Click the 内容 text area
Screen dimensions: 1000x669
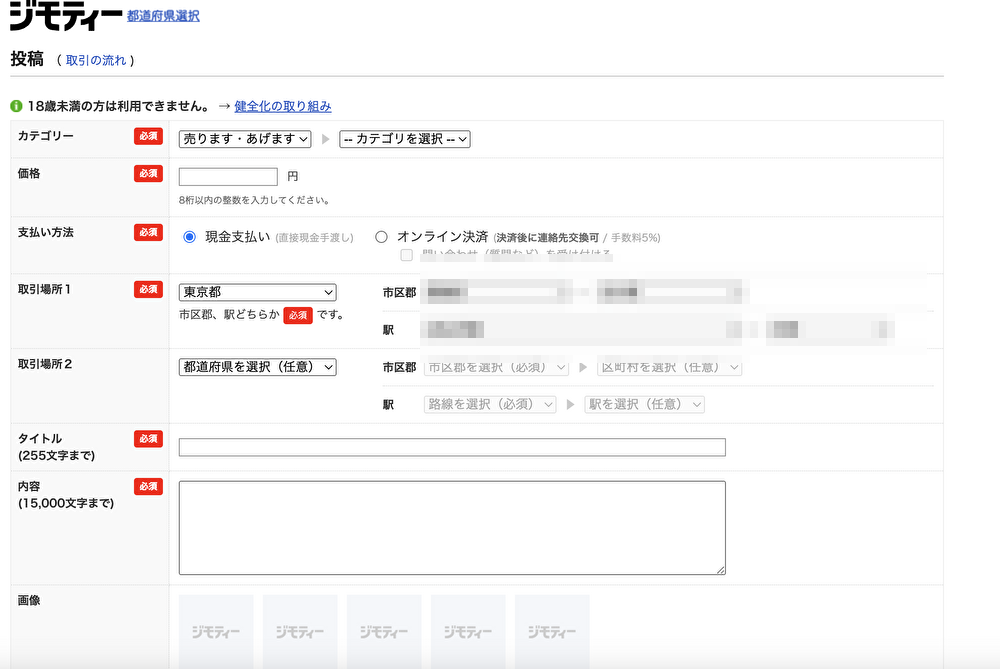pyautogui.click(x=452, y=527)
